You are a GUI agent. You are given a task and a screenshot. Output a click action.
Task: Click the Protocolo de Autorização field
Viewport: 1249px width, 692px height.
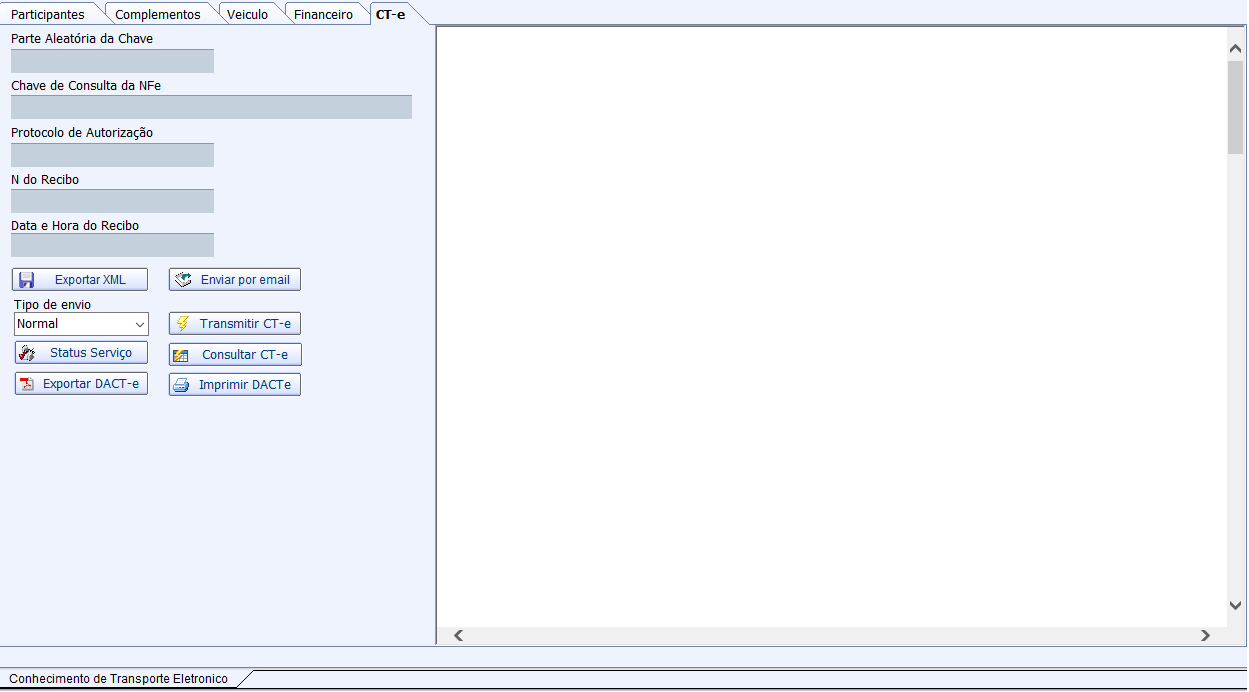[112, 155]
